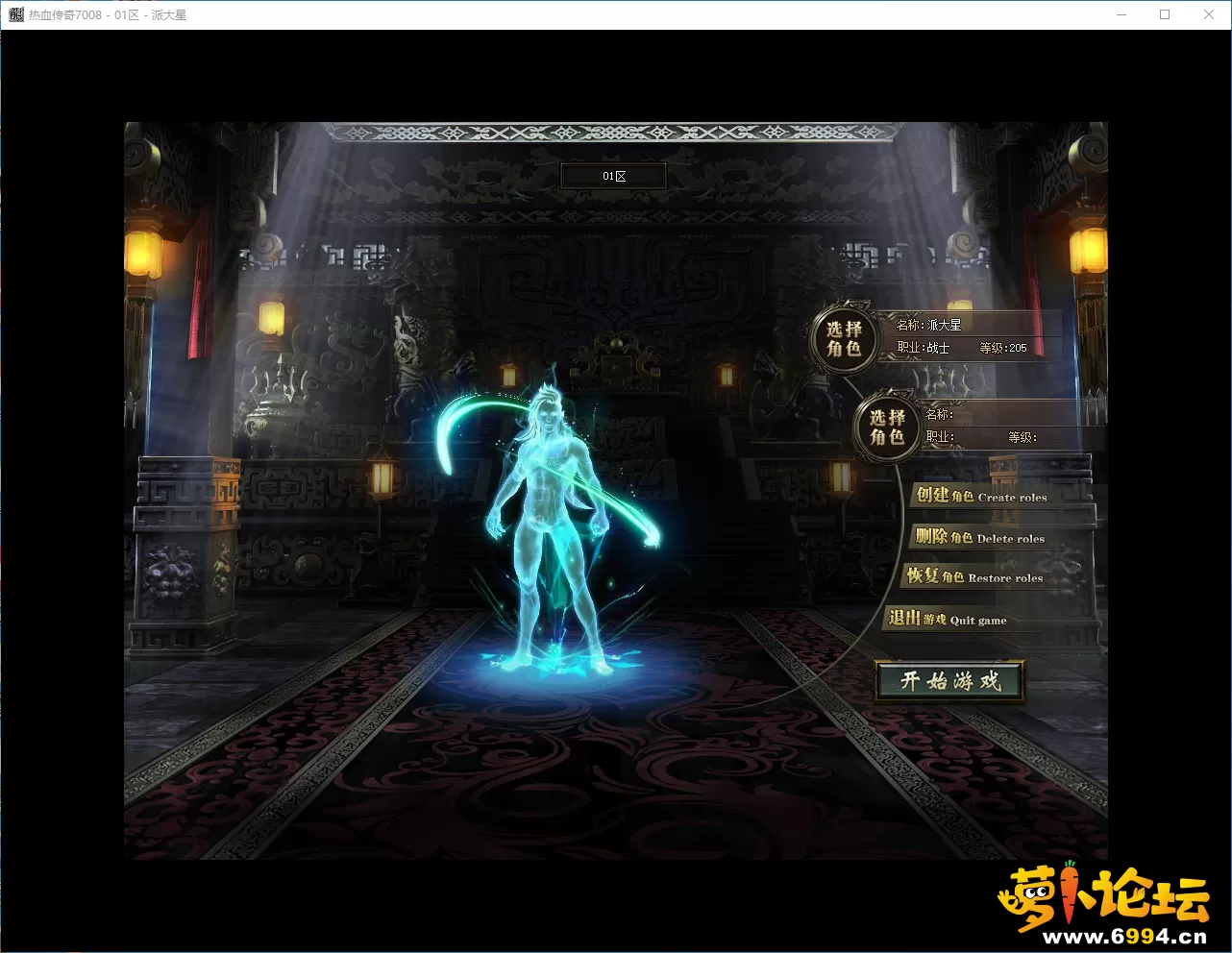Image resolution: width=1232 pixels, height=953 pixels.
Task: Click the 萝卜论坛 carrot logo watermark
Action: coord(1103,897)
